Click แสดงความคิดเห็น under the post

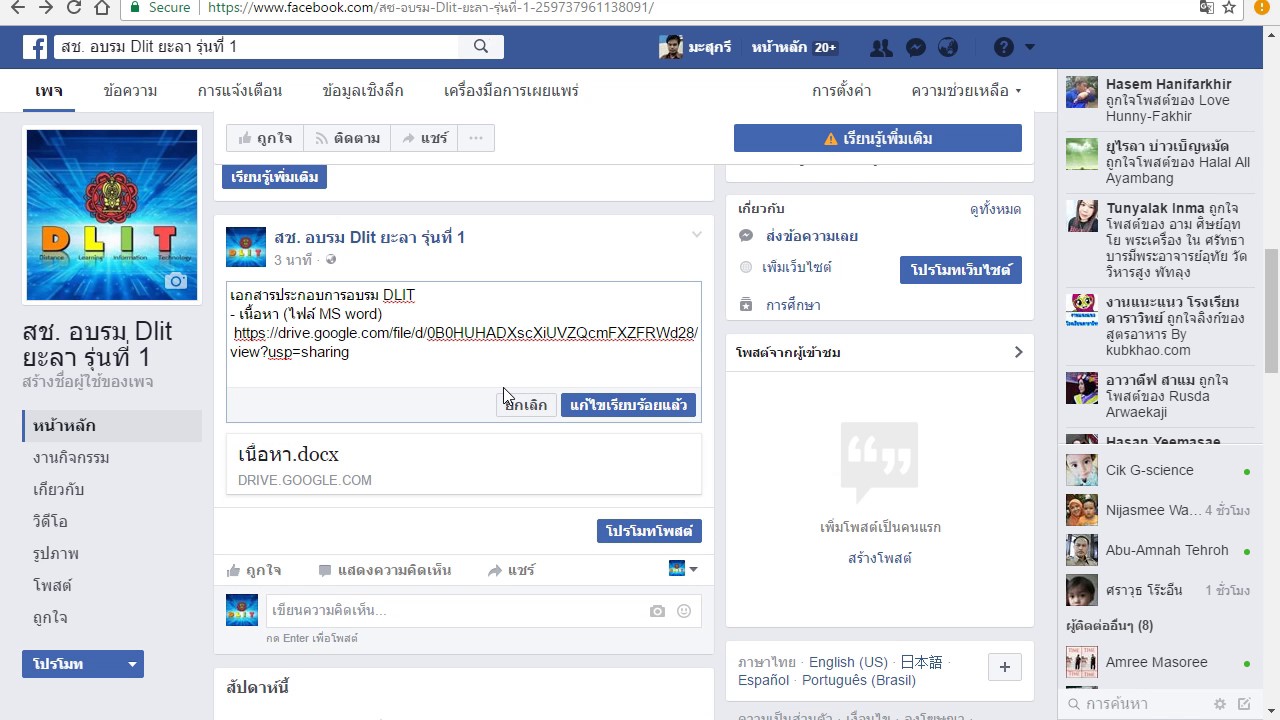(384, 570)
